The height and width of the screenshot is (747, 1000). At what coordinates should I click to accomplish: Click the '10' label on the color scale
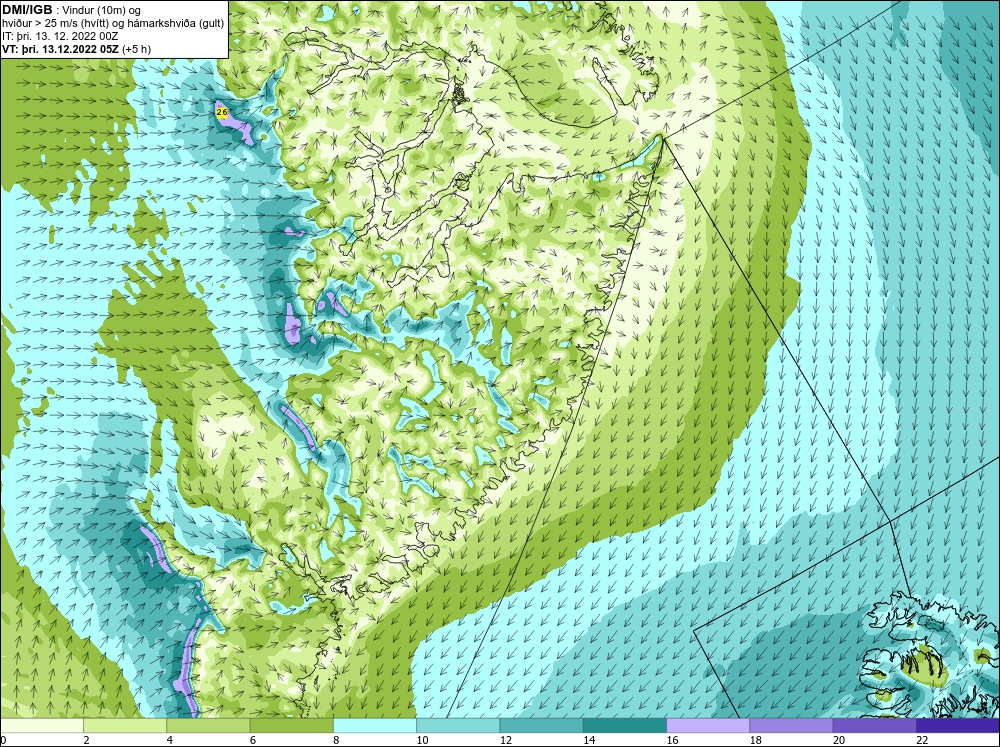point(422,740)
